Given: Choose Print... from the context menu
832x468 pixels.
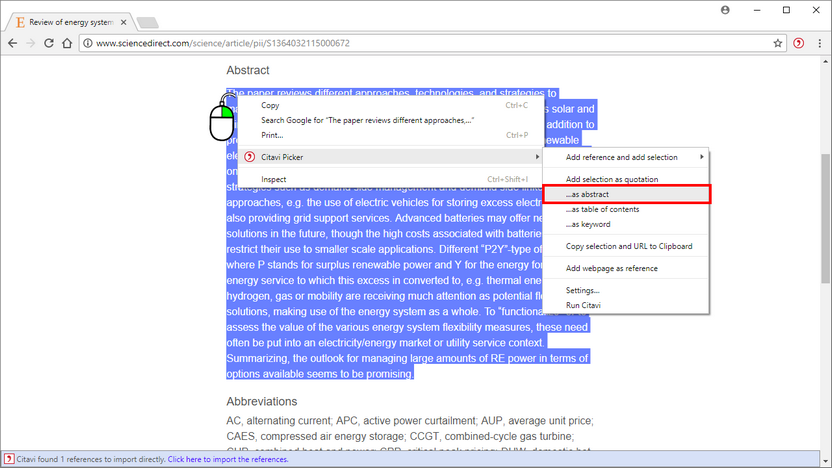Looking at the screenshot, I should click(390, 135).
